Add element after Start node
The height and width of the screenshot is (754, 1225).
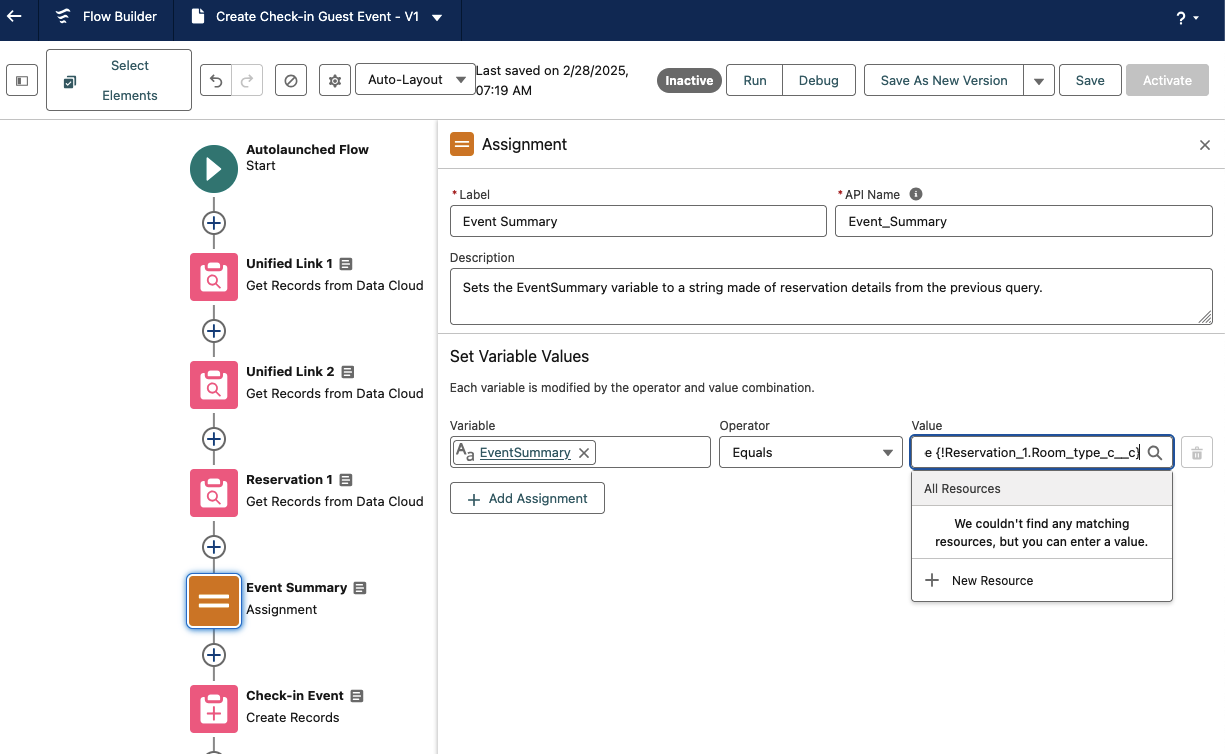(214, 223)
